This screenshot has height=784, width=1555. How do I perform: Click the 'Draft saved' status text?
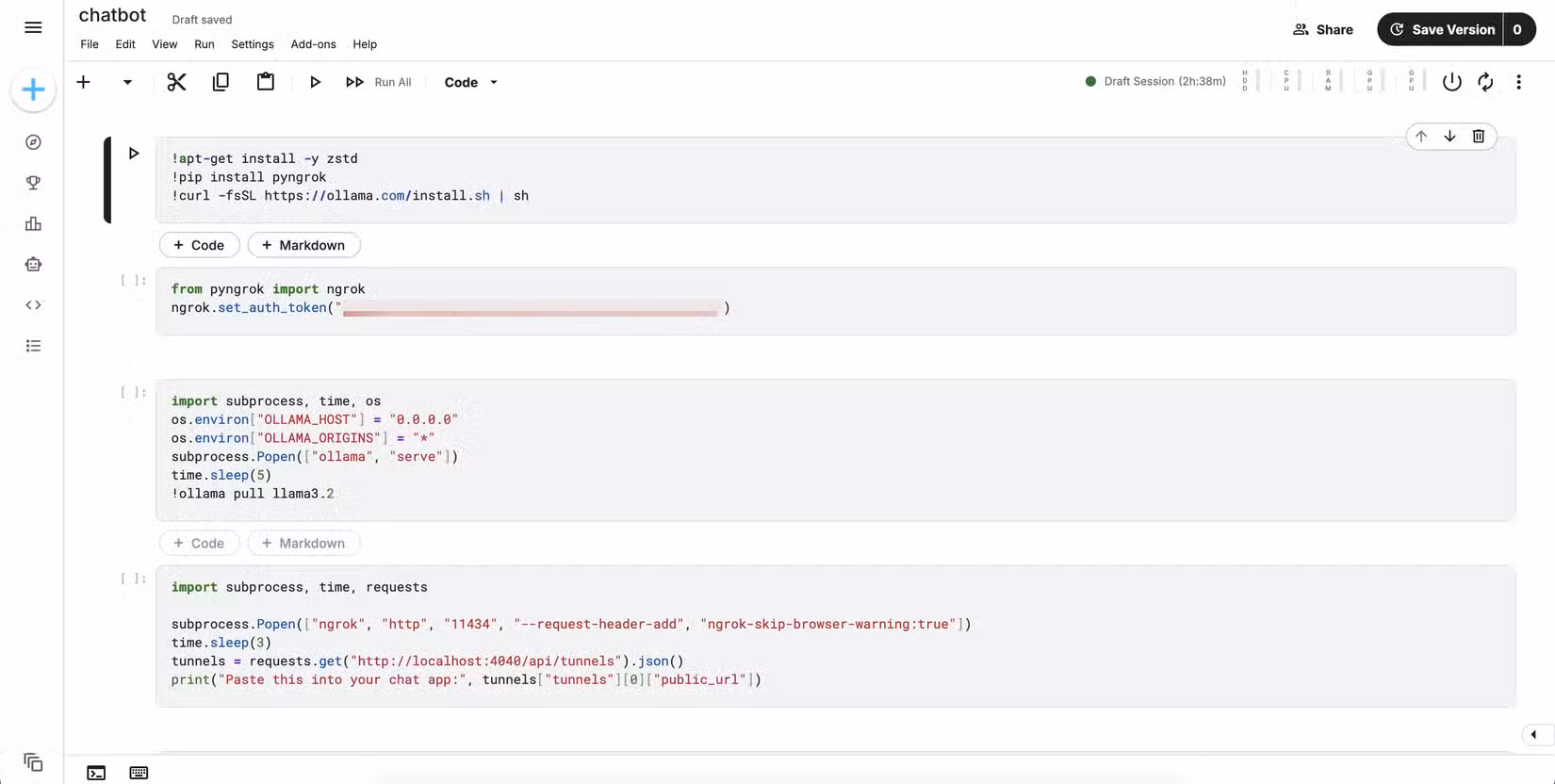click(x=202, y=20)
